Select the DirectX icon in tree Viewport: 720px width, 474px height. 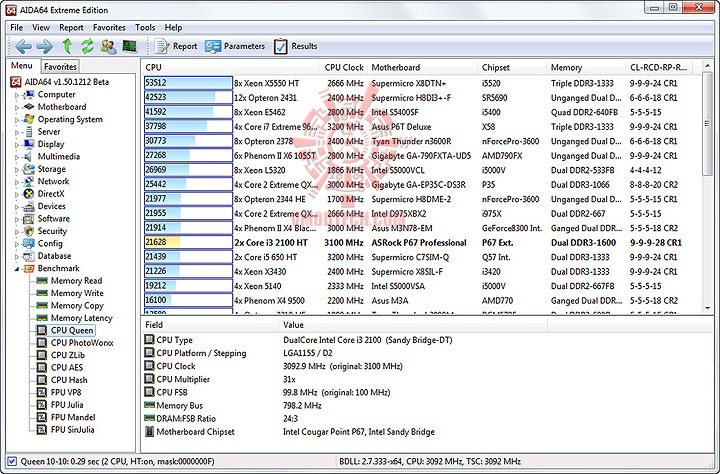29,194
